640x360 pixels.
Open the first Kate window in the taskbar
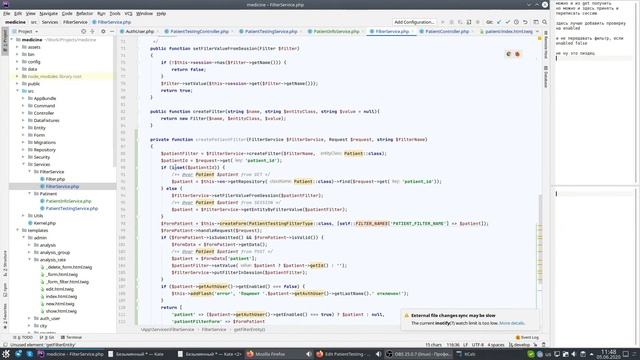[x=136, y=354]
